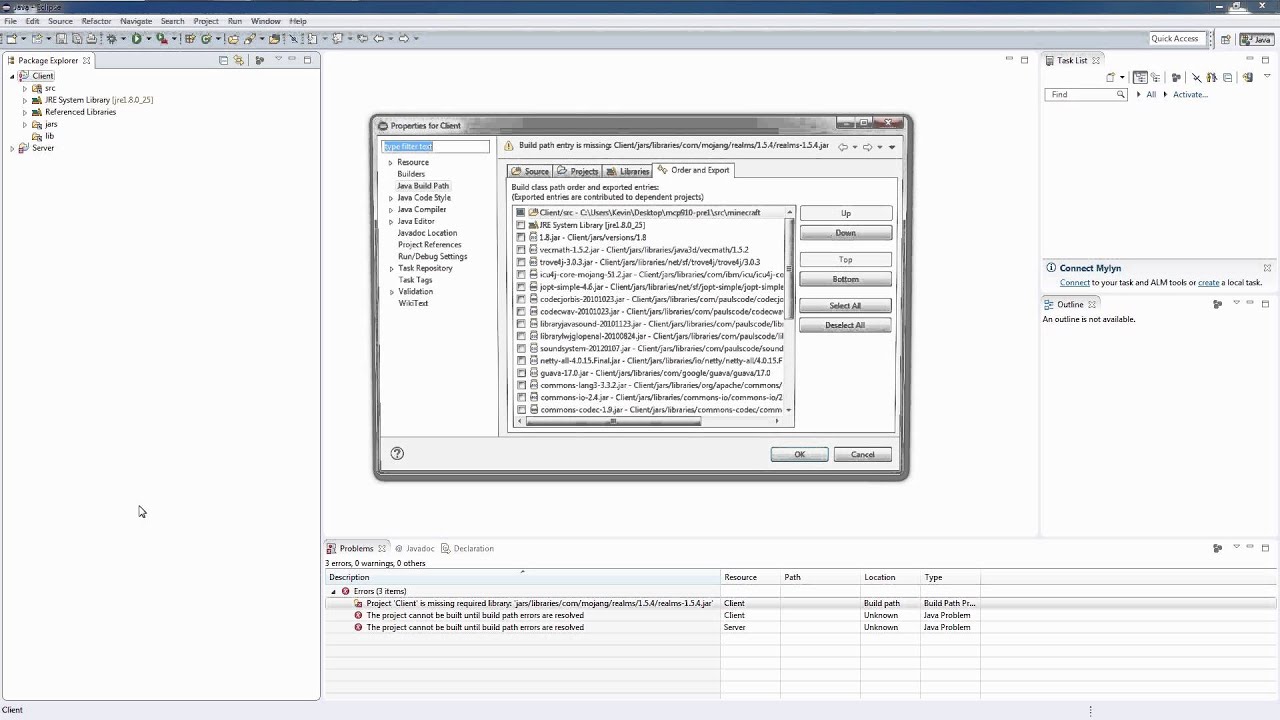This screenshot has height=720, width=1280.
Task: Click the type filter text field
Action: 436,146
